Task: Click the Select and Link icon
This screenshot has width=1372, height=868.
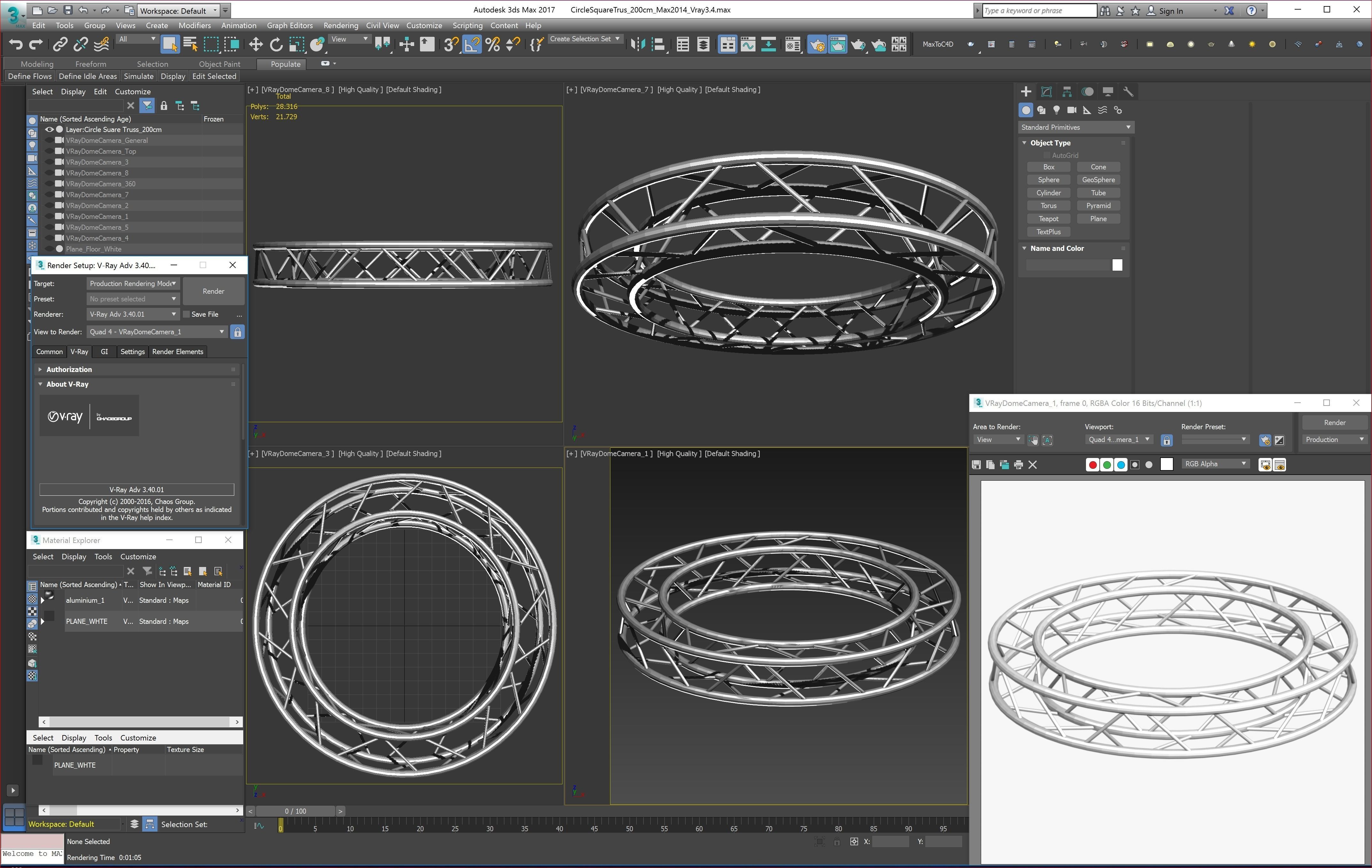Action: [60, 44]
